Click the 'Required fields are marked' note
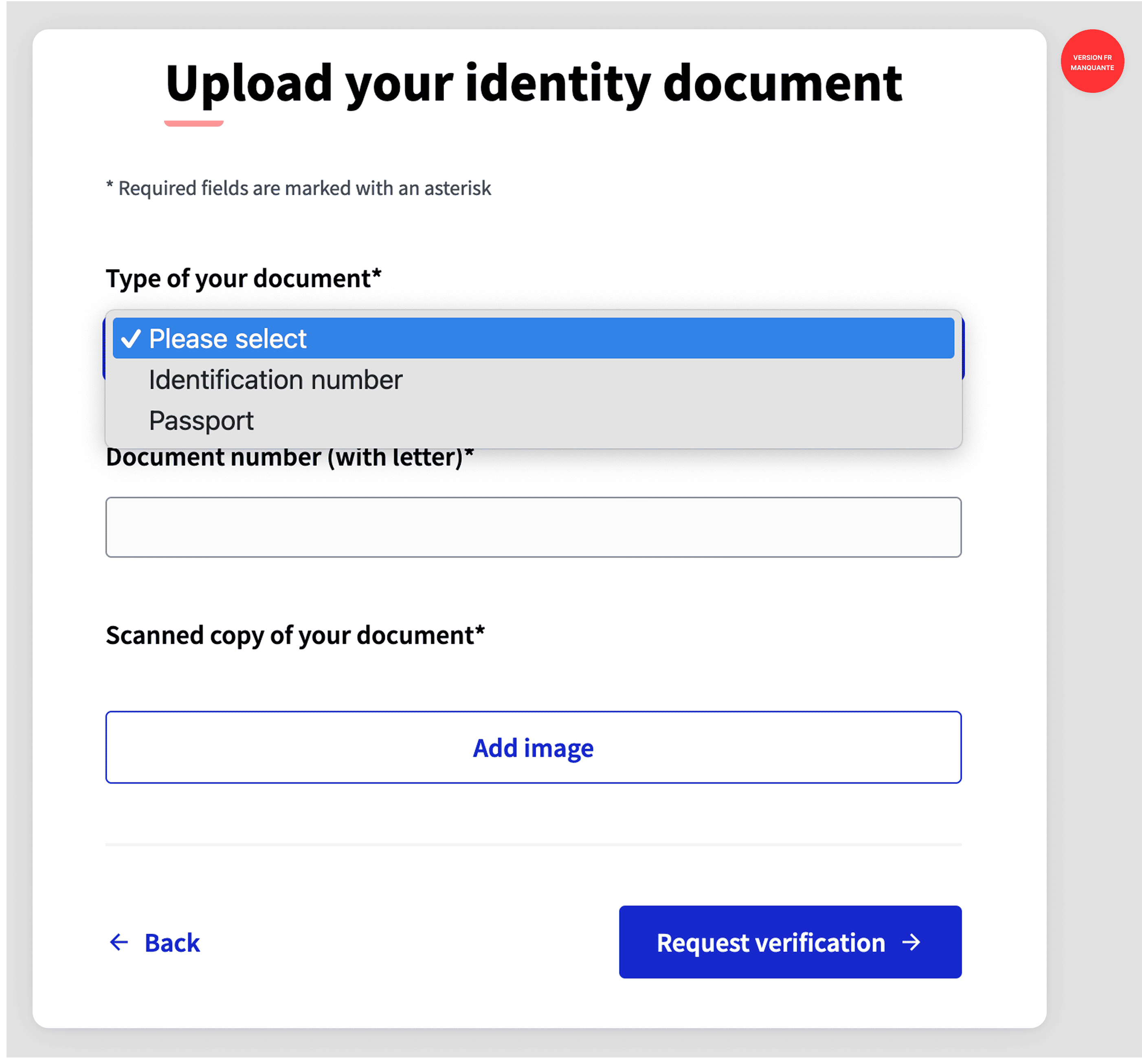The height and width of the screenshot is (1064, 1142). point(299,189)
